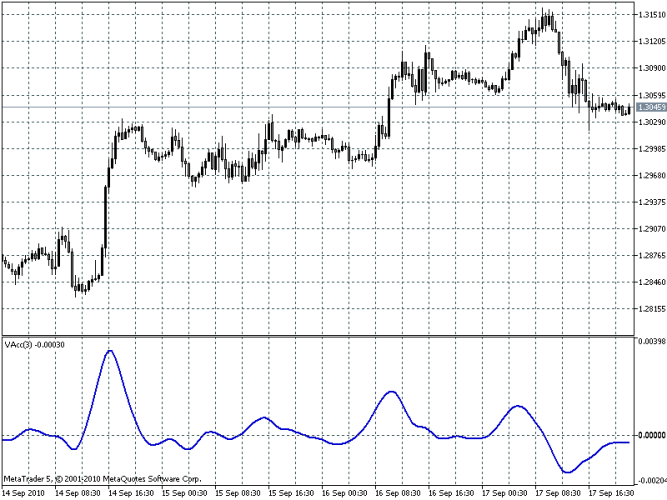Click the 1.30900 price scale label
The height and width of the screenshot is (500, 667).
[652, 69]
